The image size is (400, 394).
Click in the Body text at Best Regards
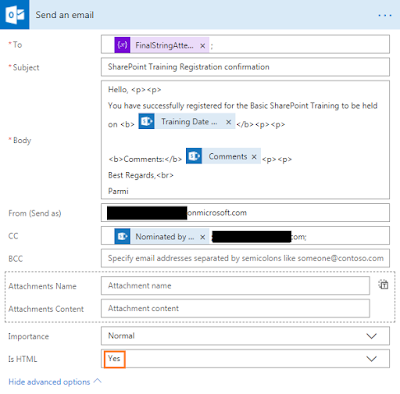click(x=141, y=175)
